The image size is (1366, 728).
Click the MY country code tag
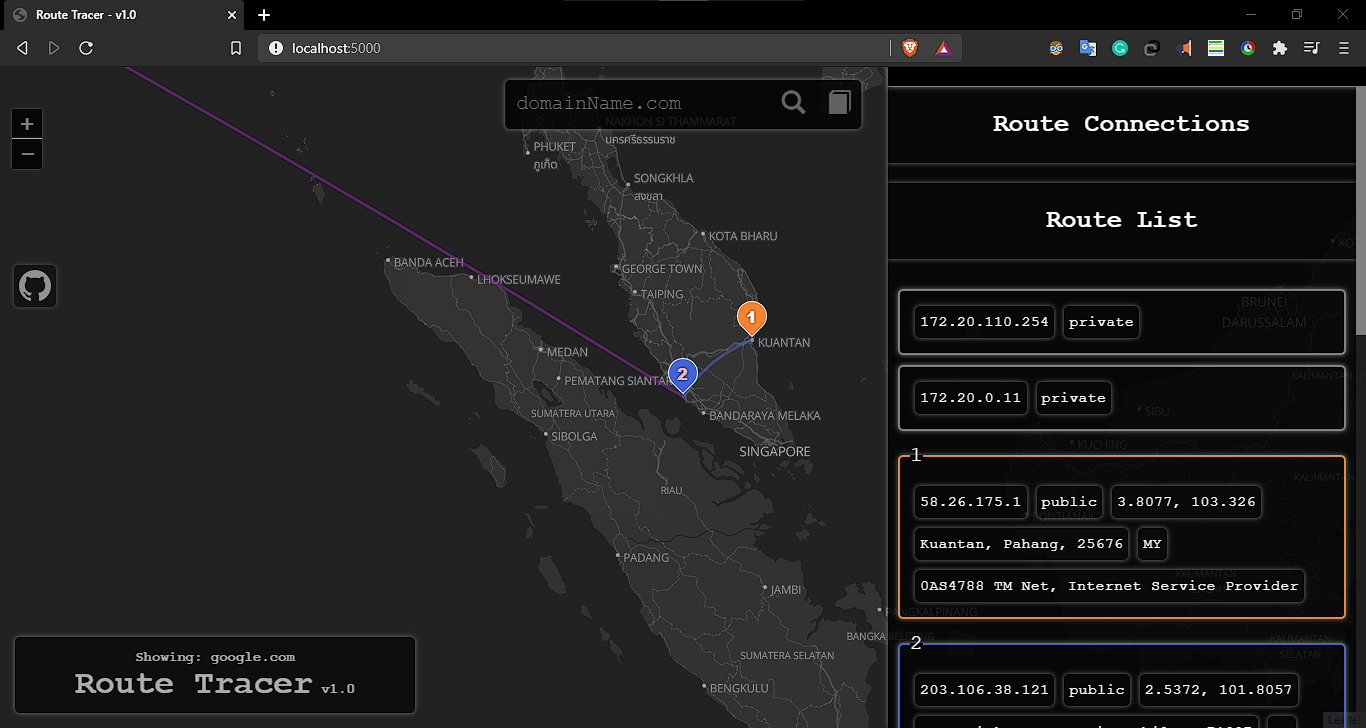(x=1152, y=544)
